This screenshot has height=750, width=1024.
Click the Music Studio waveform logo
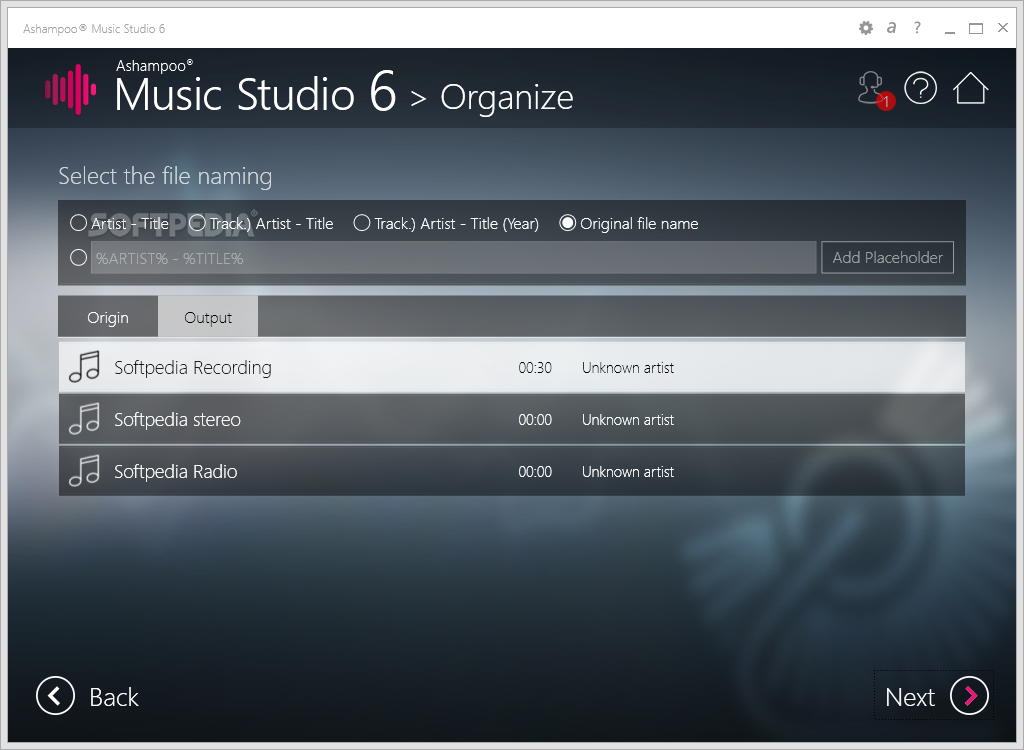tap(71, 89)
